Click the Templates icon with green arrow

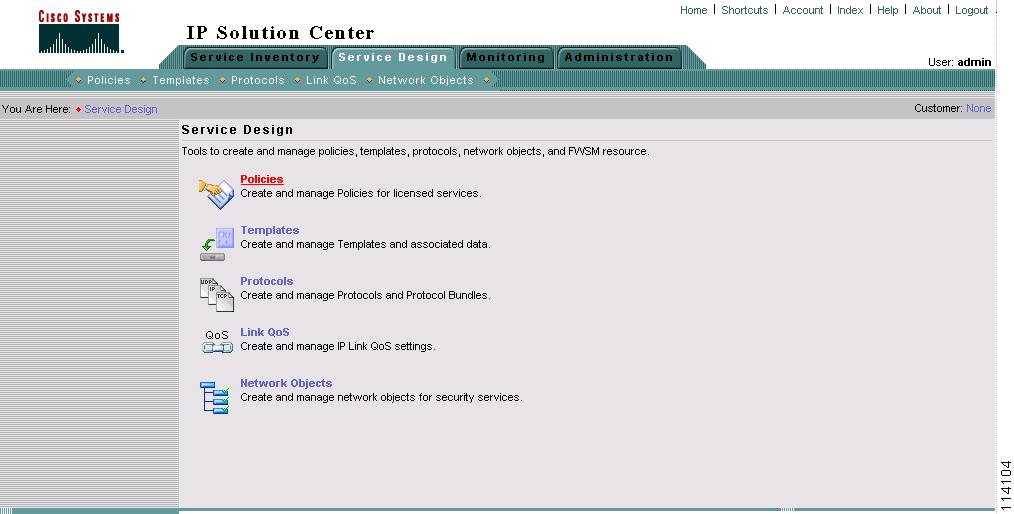217,244
